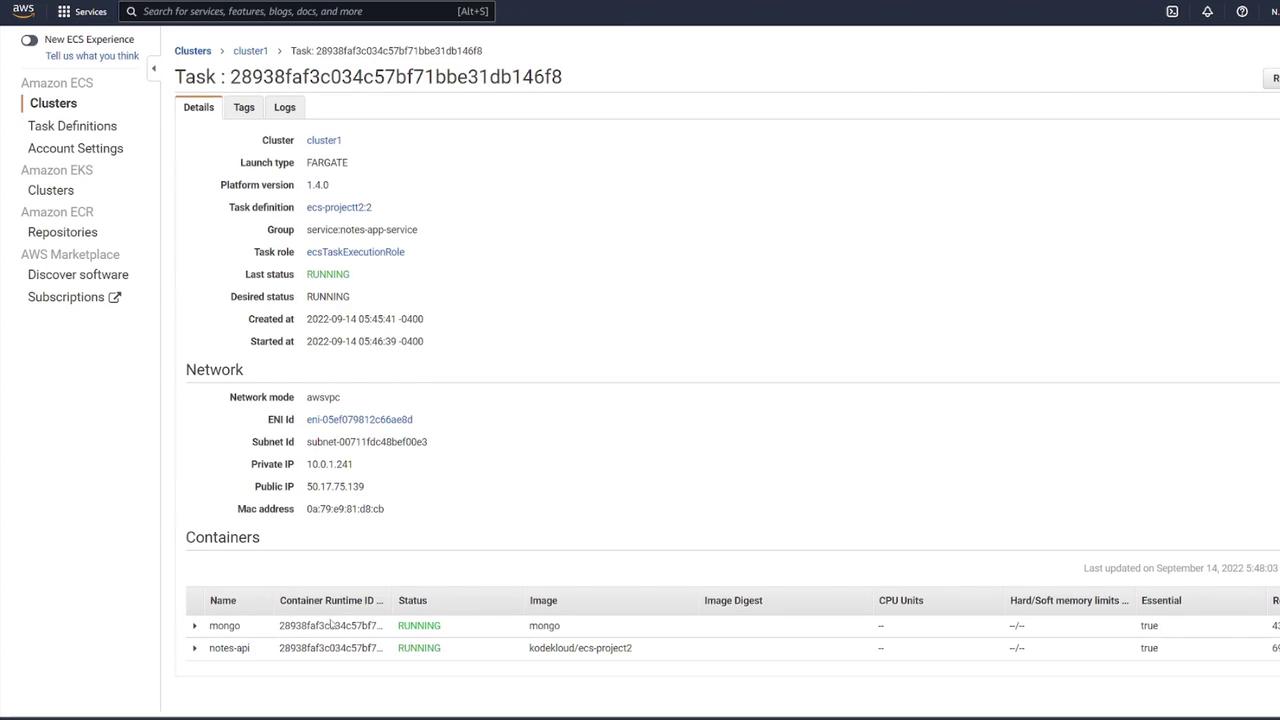Viewport: 1280px width, 720px height.
Task: Collapse the left navigation panel arrow
Action: coord(154,68)
